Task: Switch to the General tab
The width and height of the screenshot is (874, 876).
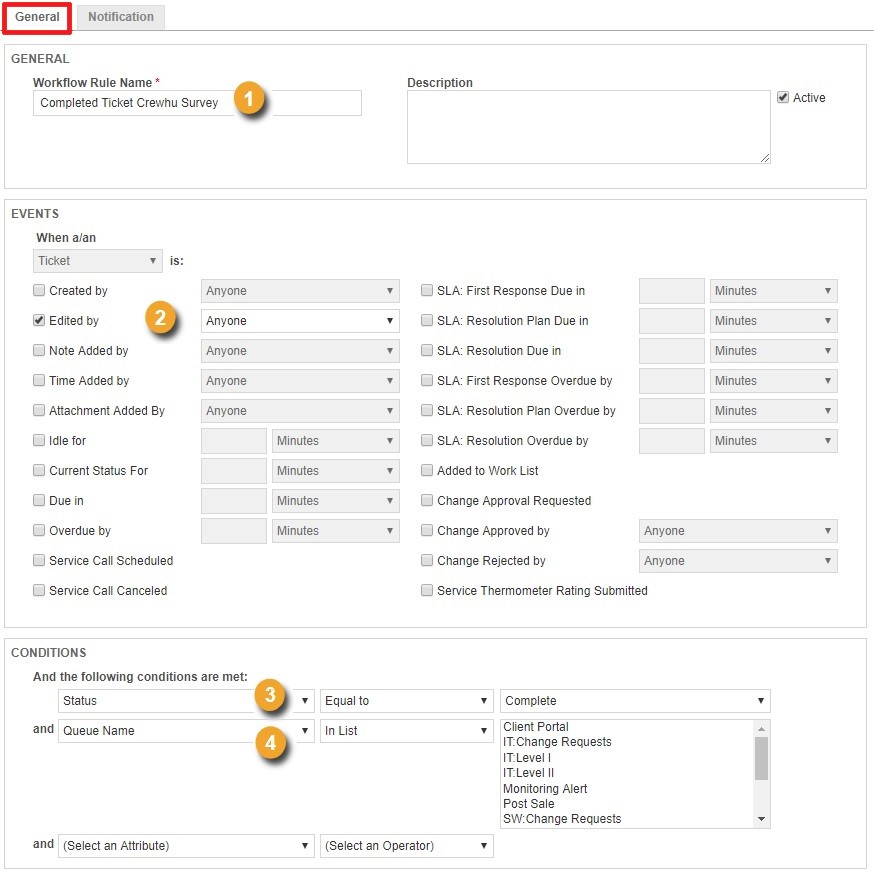Action: 37,17
